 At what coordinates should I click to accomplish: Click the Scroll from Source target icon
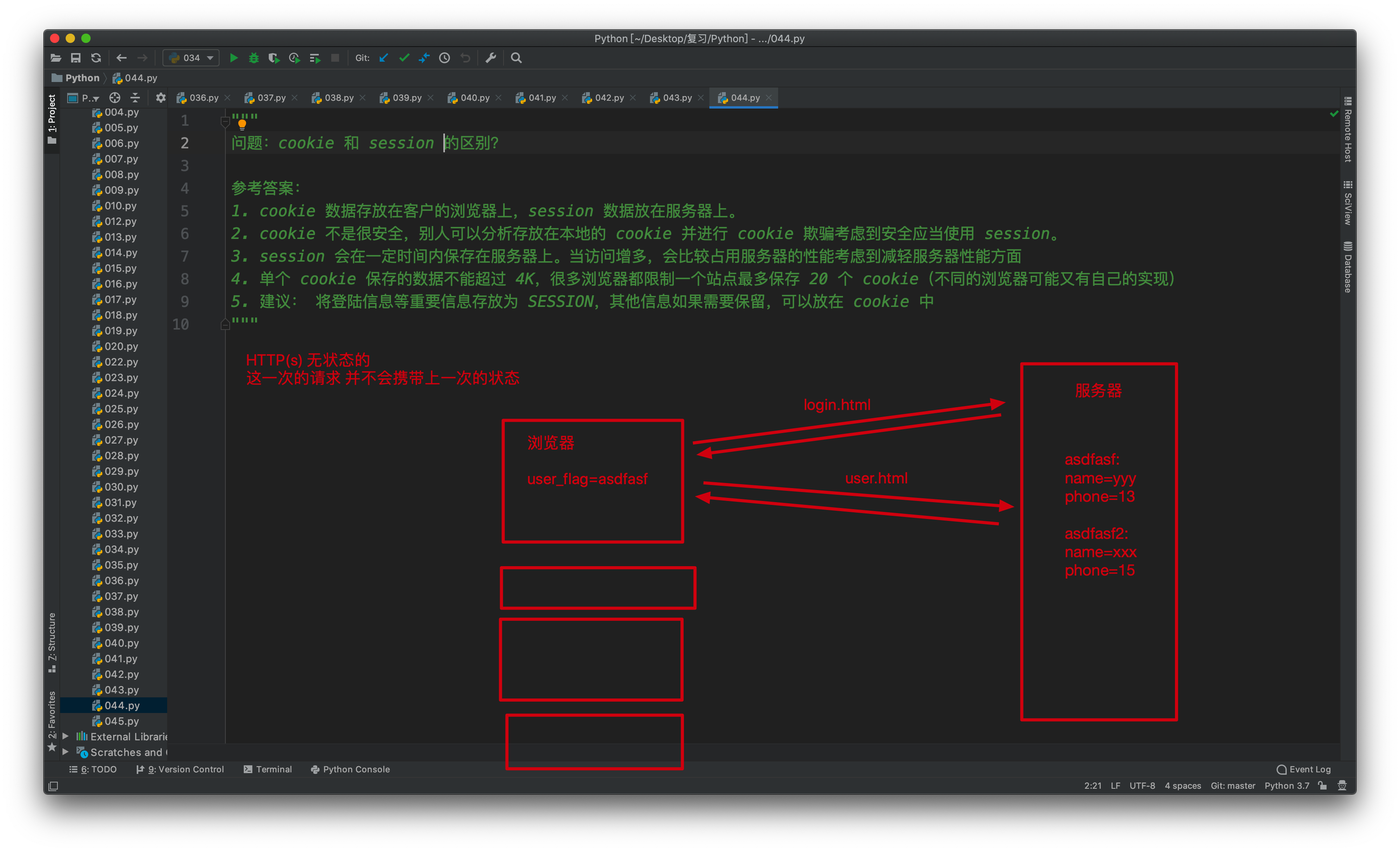pos(115,98)
